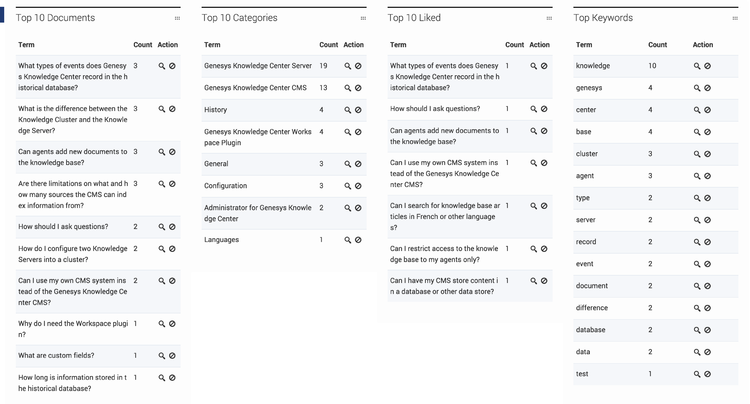
Task: Exclude 'test' keyword using circle-slash icon
Action: point(707,374)
